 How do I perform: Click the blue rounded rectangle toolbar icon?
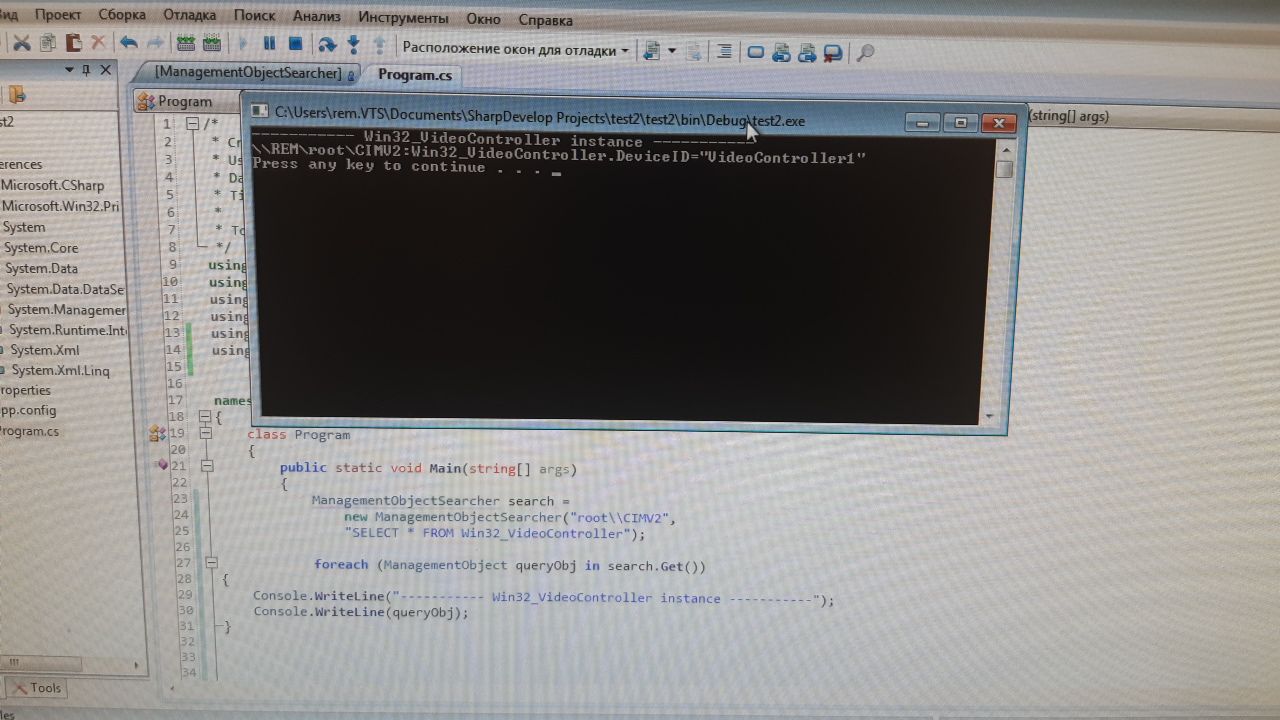(x=756, y=52)
